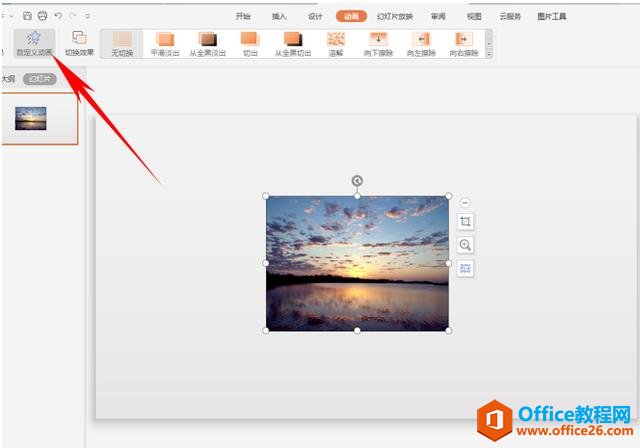Open the Transition Effect (切换效果) options
The width and height of the screenshot is (640, 448).
pos(80,44)
